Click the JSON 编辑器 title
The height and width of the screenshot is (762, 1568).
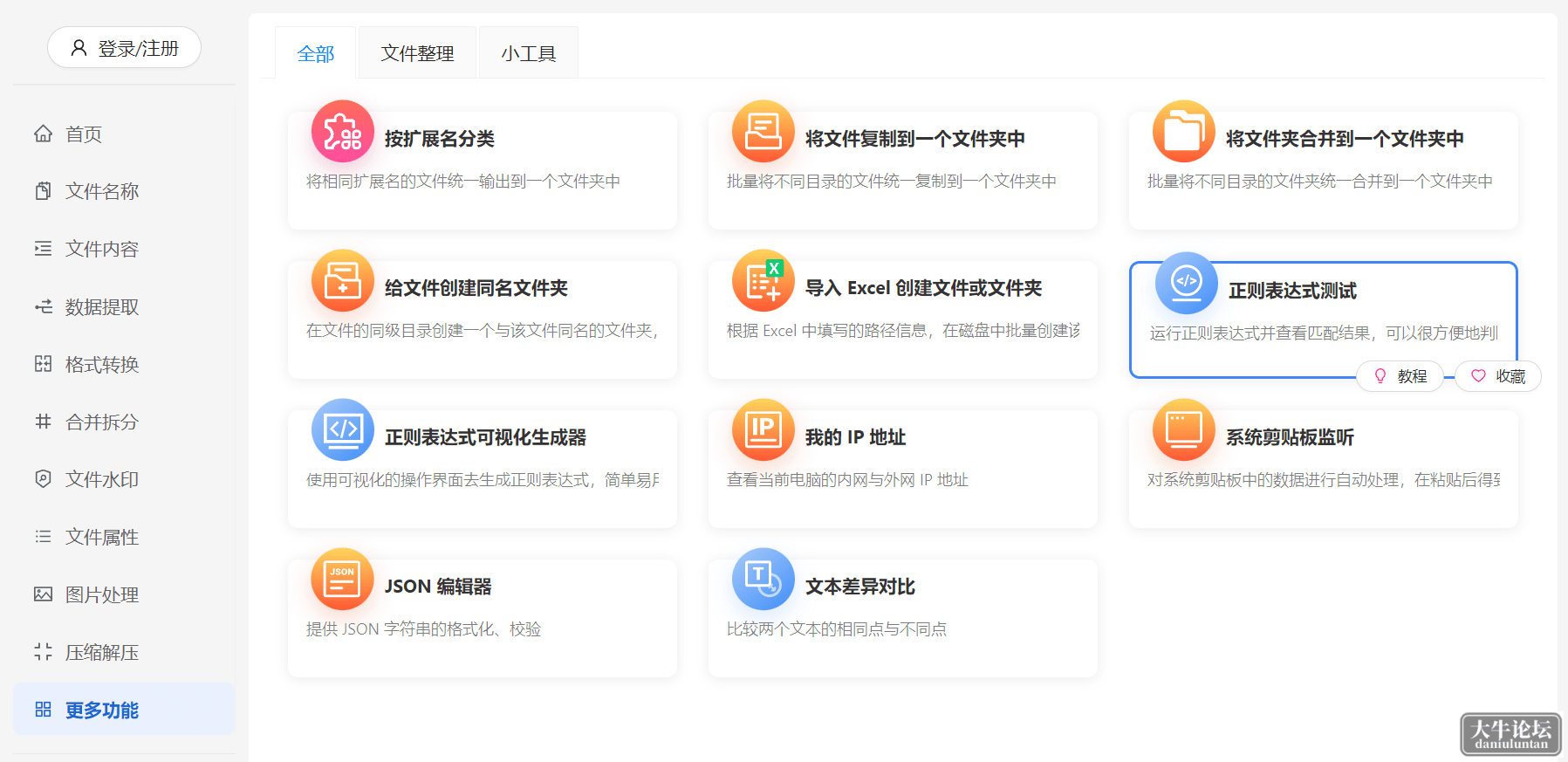(438, 587)
